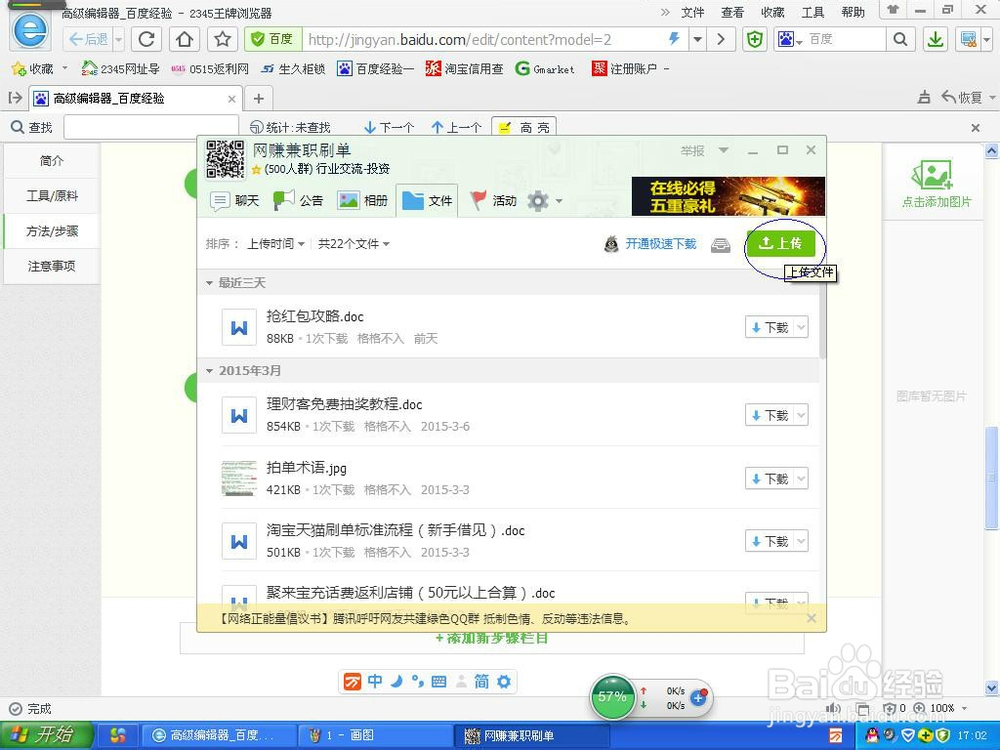Click in the find text field

[151, 128]
